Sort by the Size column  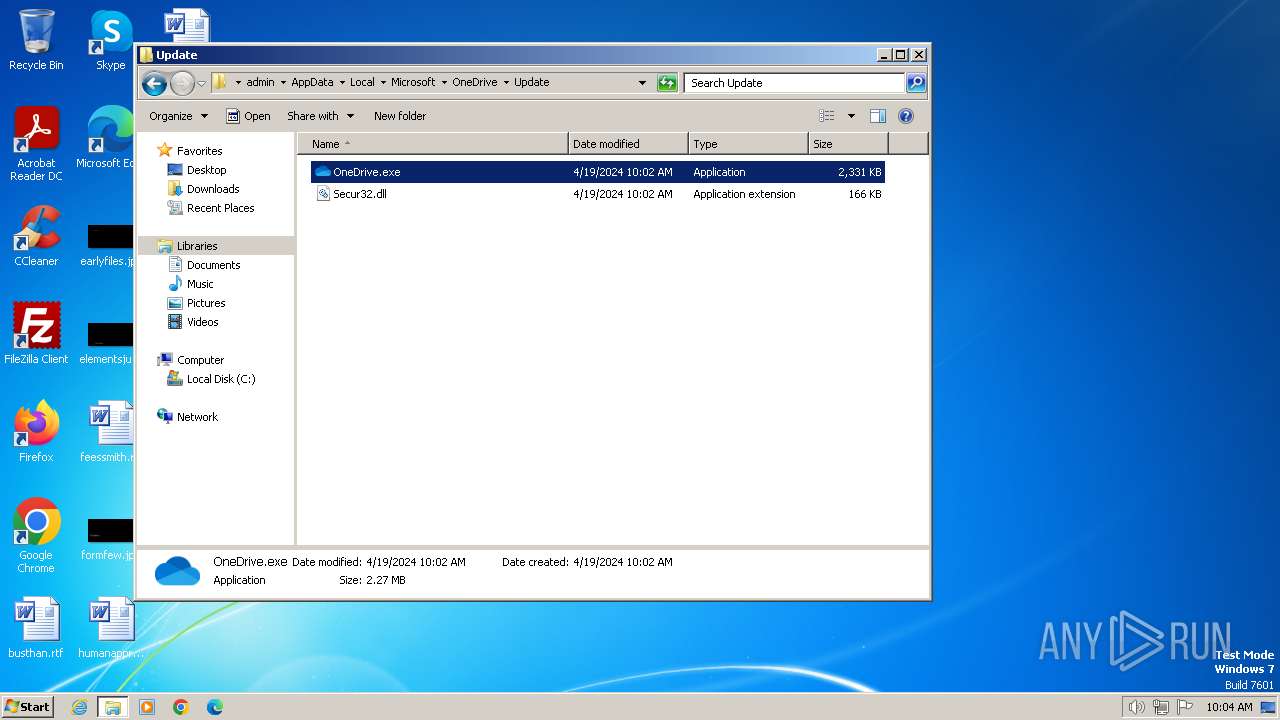848,144
